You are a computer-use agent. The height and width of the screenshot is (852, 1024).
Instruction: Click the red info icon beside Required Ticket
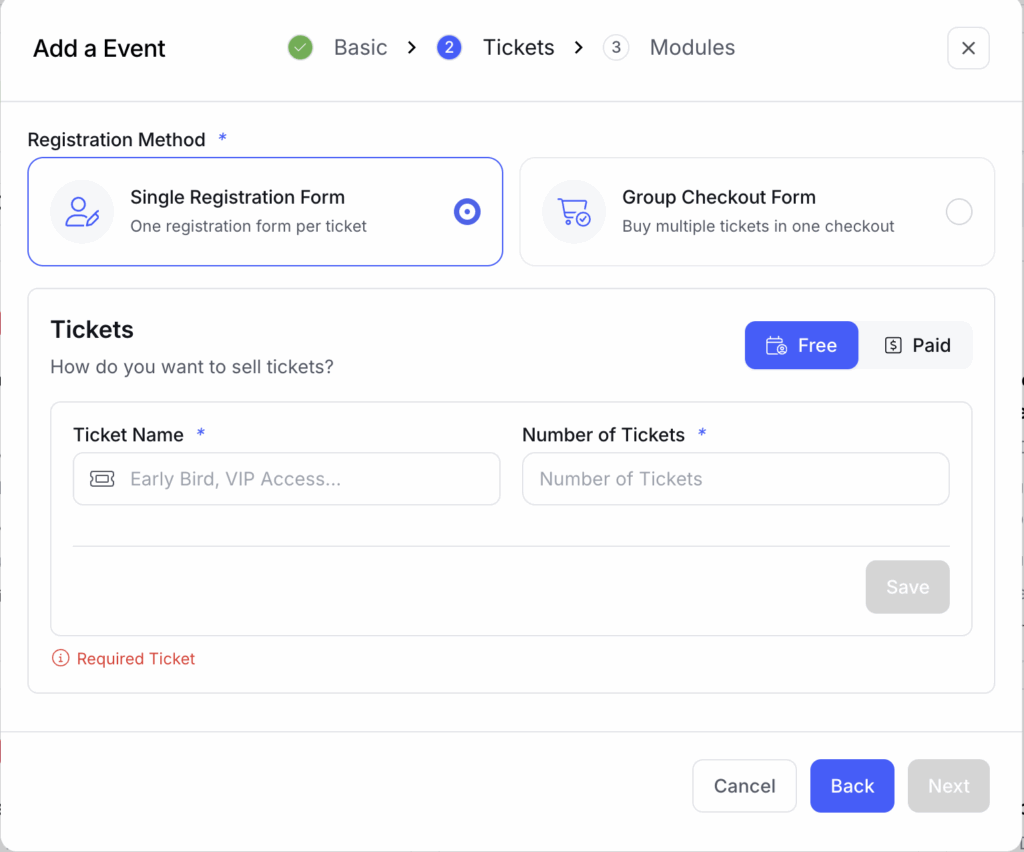pyautogui.click(x=60, y=658)
